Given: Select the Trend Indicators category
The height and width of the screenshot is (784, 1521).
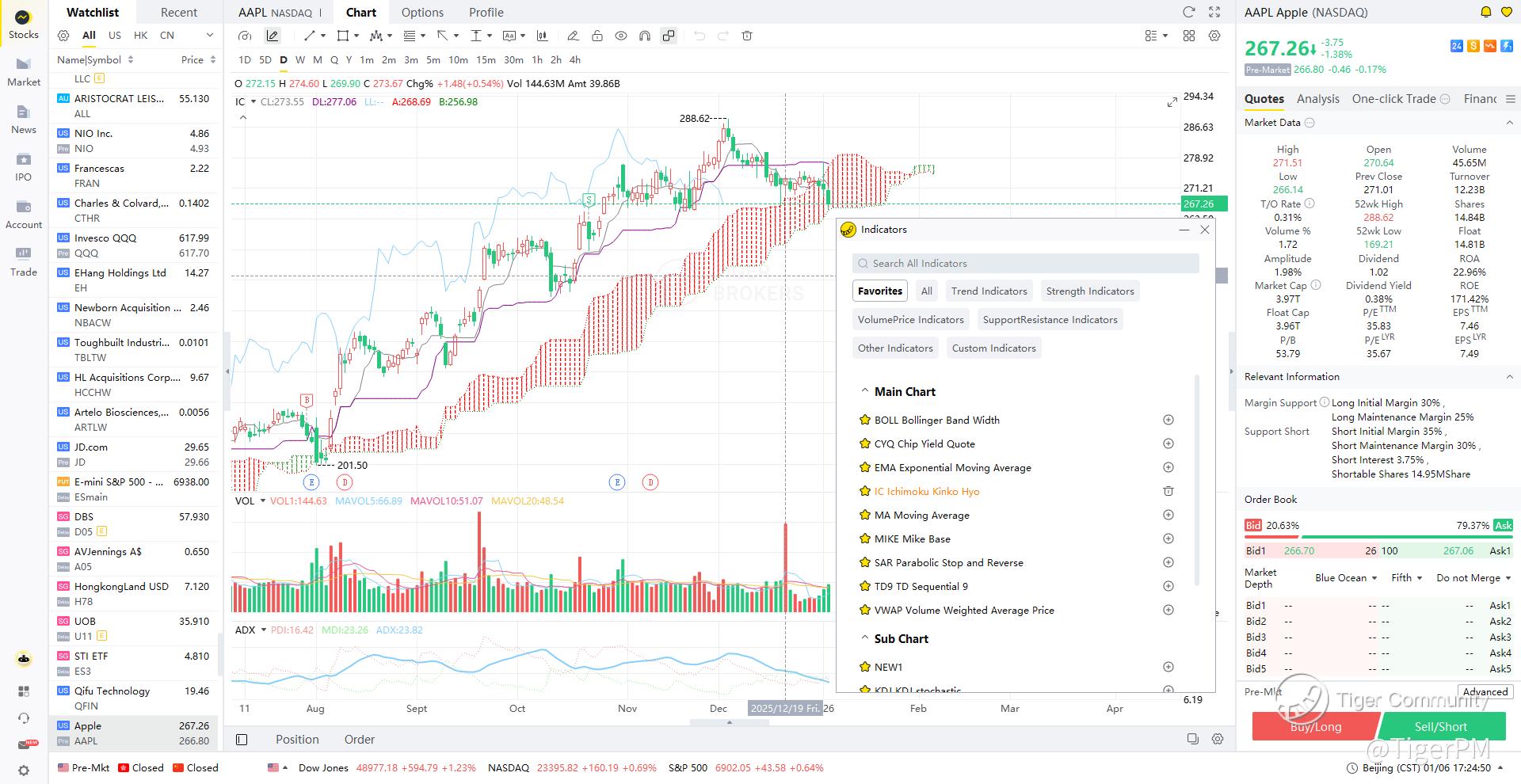Looking at the screenshot, I should [989, 291].
